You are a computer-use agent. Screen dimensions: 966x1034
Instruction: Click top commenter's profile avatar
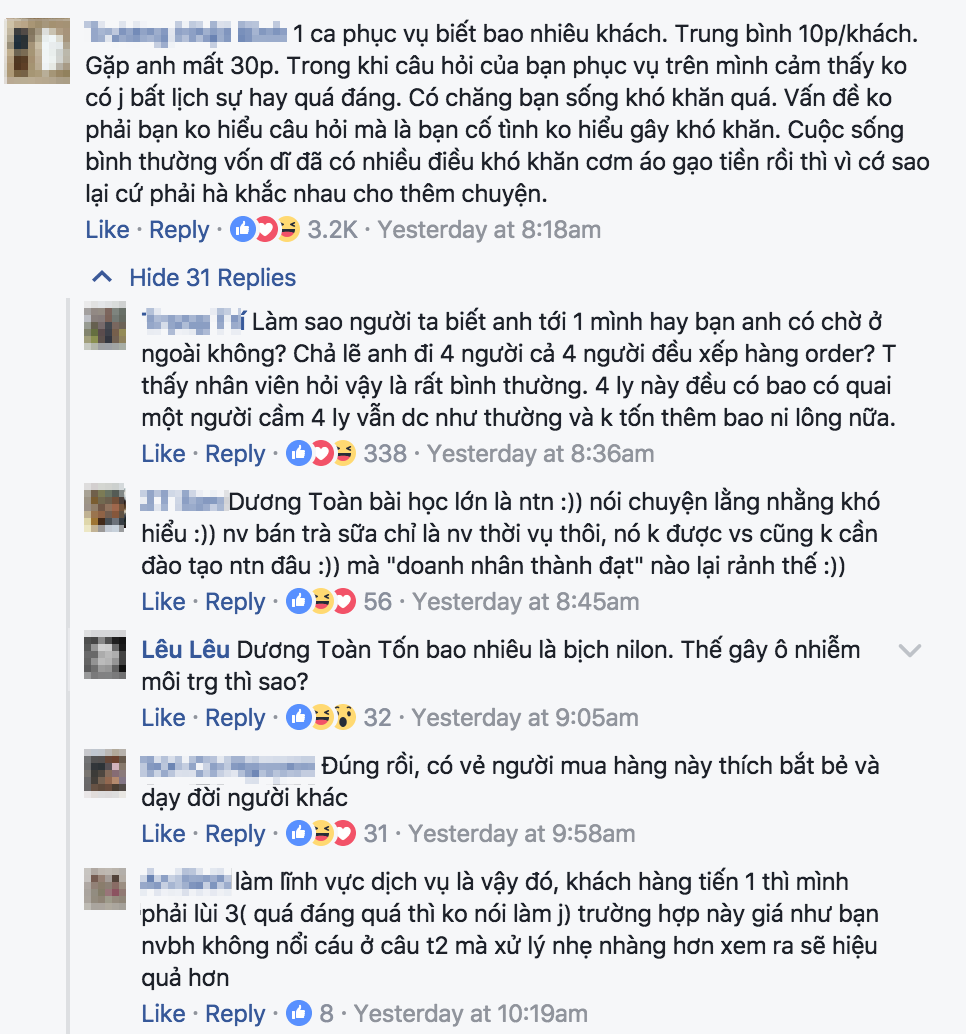pos(38,51)
